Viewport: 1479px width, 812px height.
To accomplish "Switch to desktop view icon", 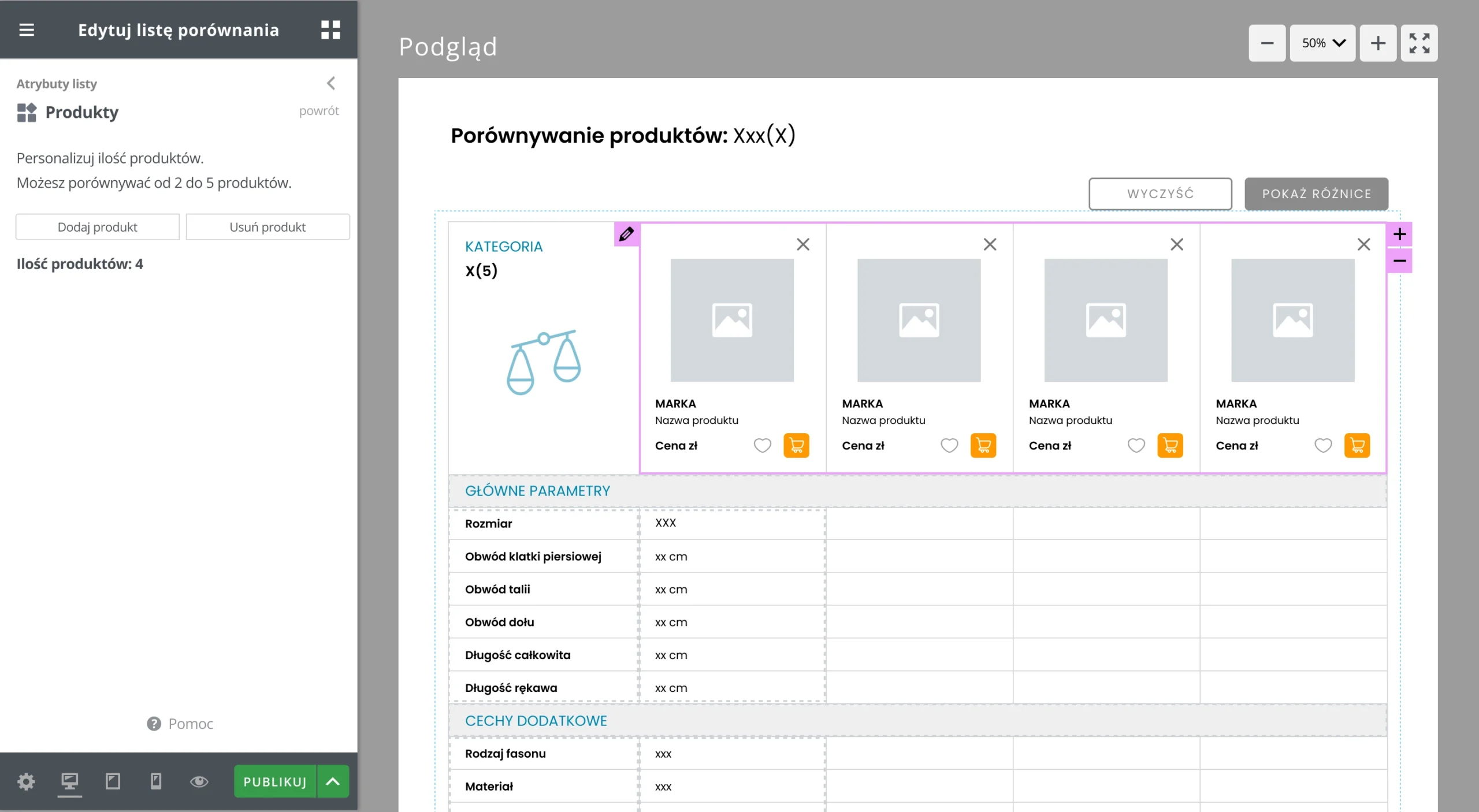I will (69, 781).
